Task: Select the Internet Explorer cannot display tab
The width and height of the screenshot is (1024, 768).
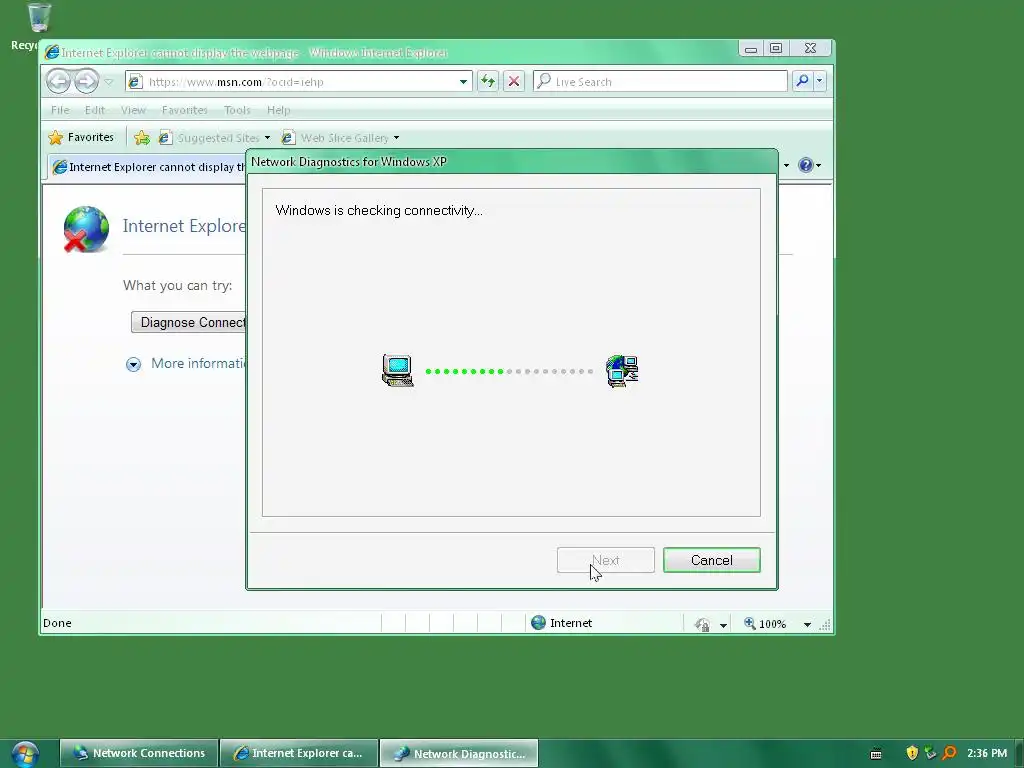Action: [x=148, y=167]
